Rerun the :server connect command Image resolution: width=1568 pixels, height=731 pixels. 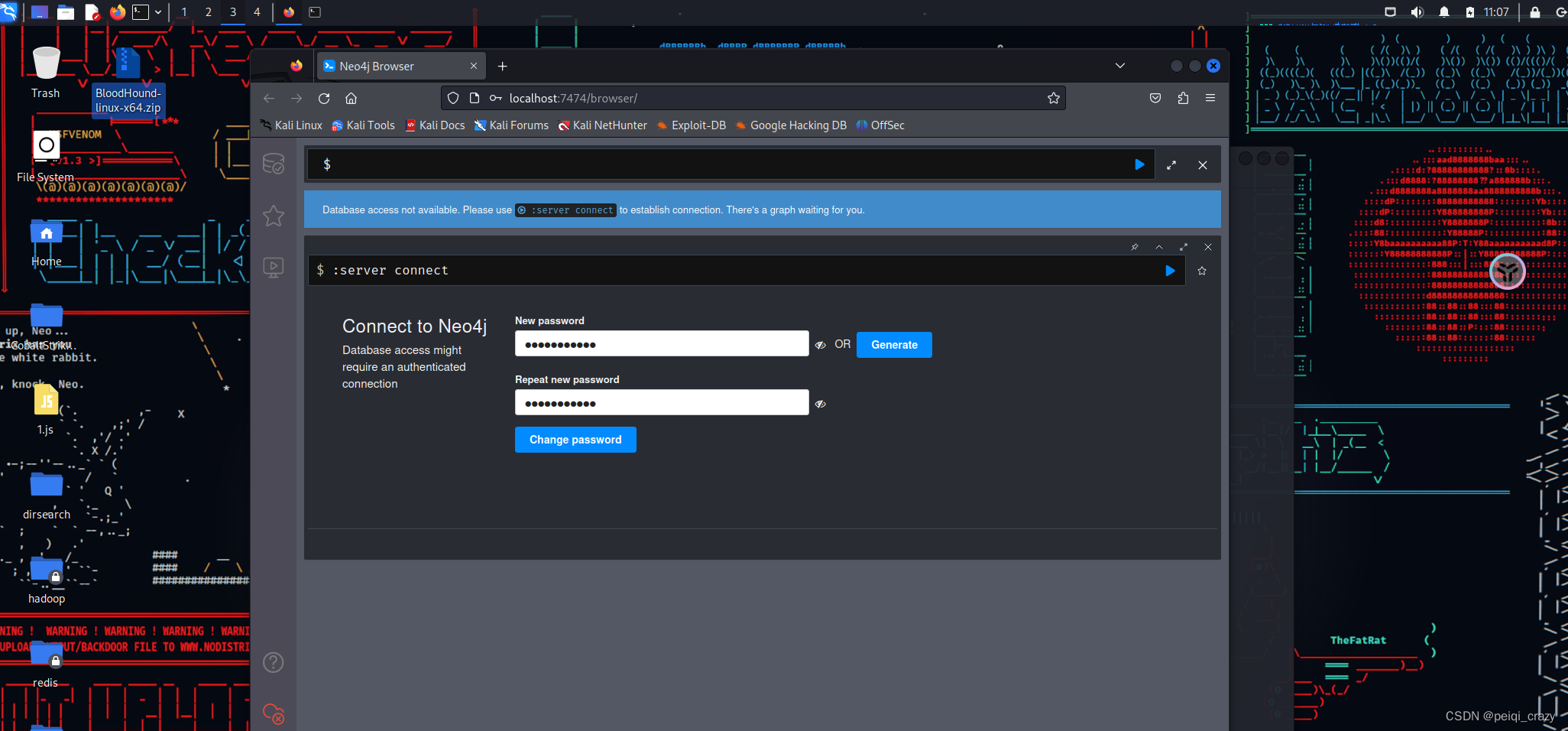pyautogui.click(x=1170, y=271)
